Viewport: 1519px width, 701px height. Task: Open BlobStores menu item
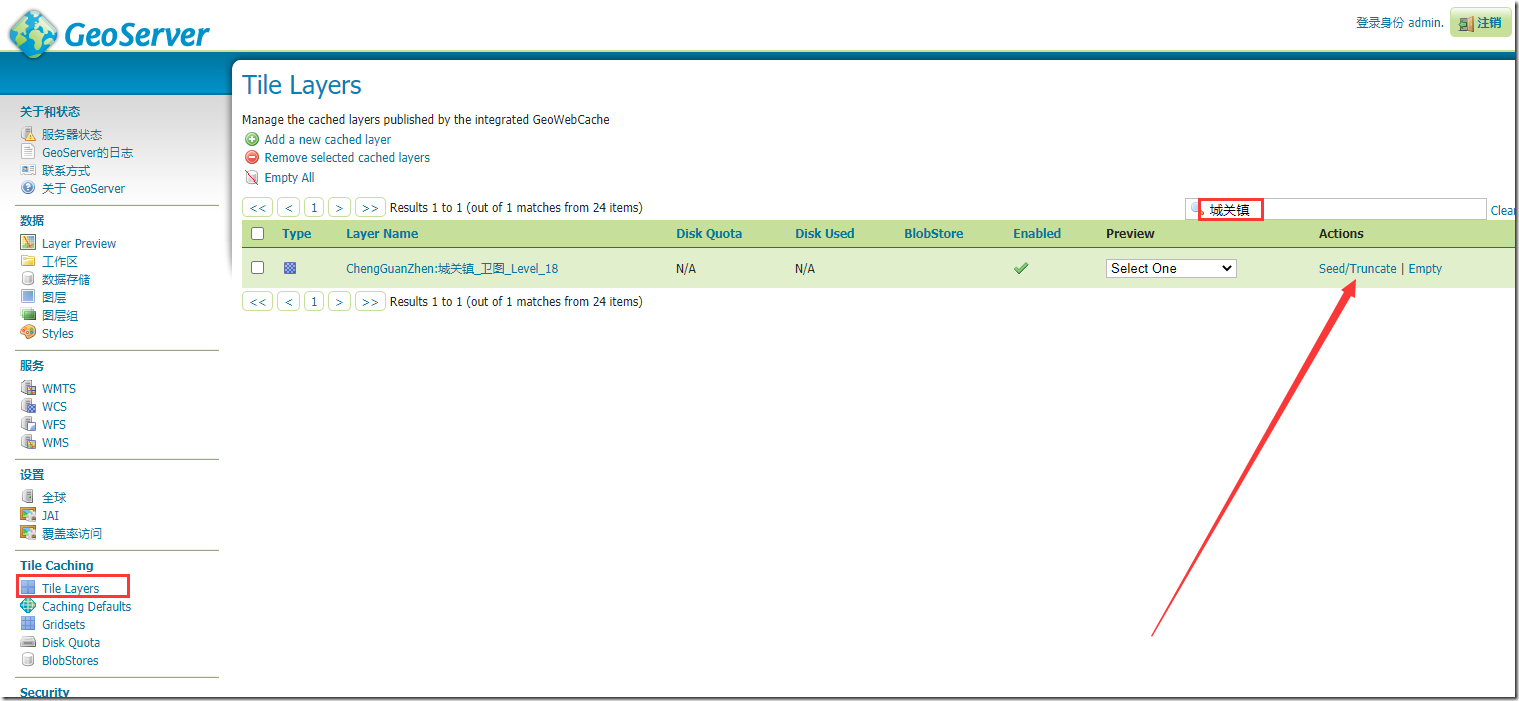pos(70,660)
